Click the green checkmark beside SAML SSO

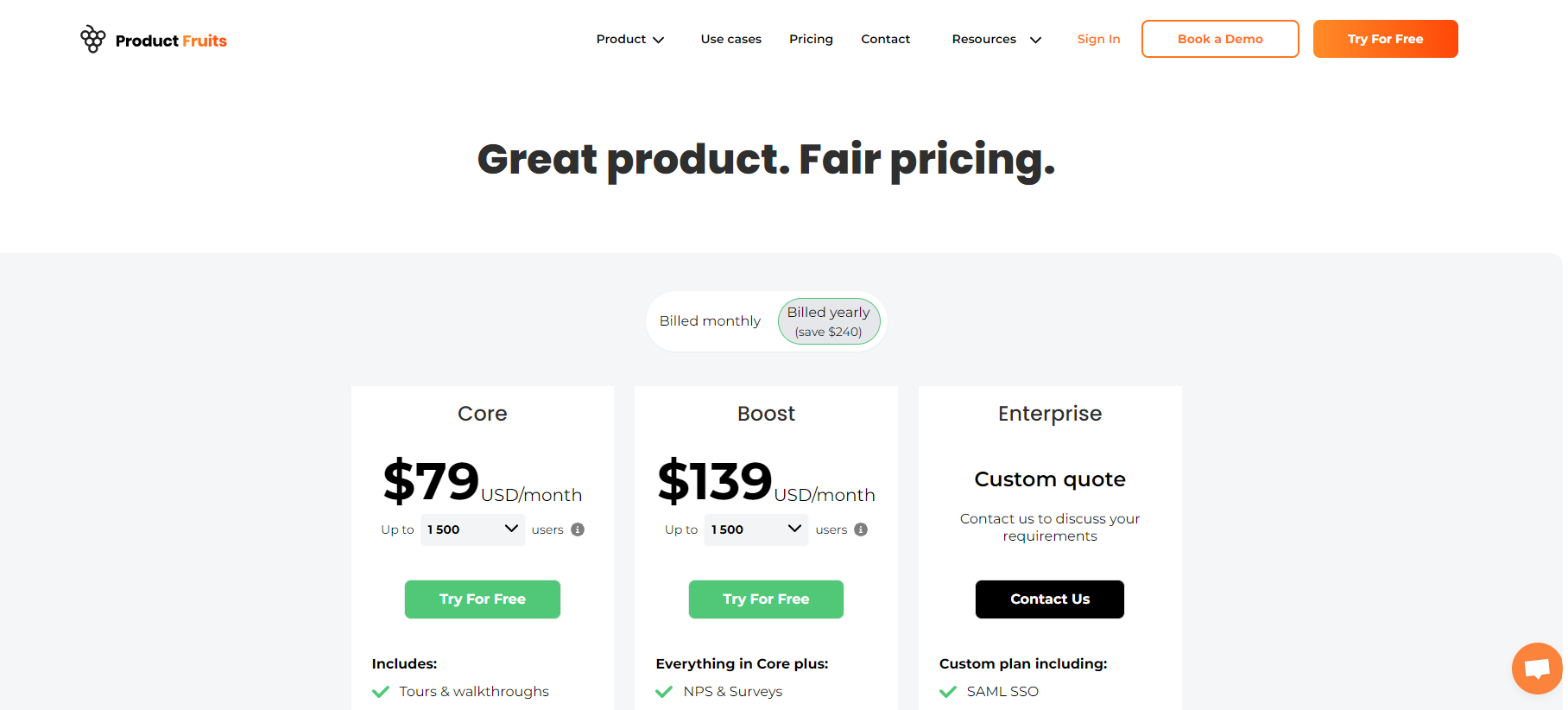pos(948,691)
